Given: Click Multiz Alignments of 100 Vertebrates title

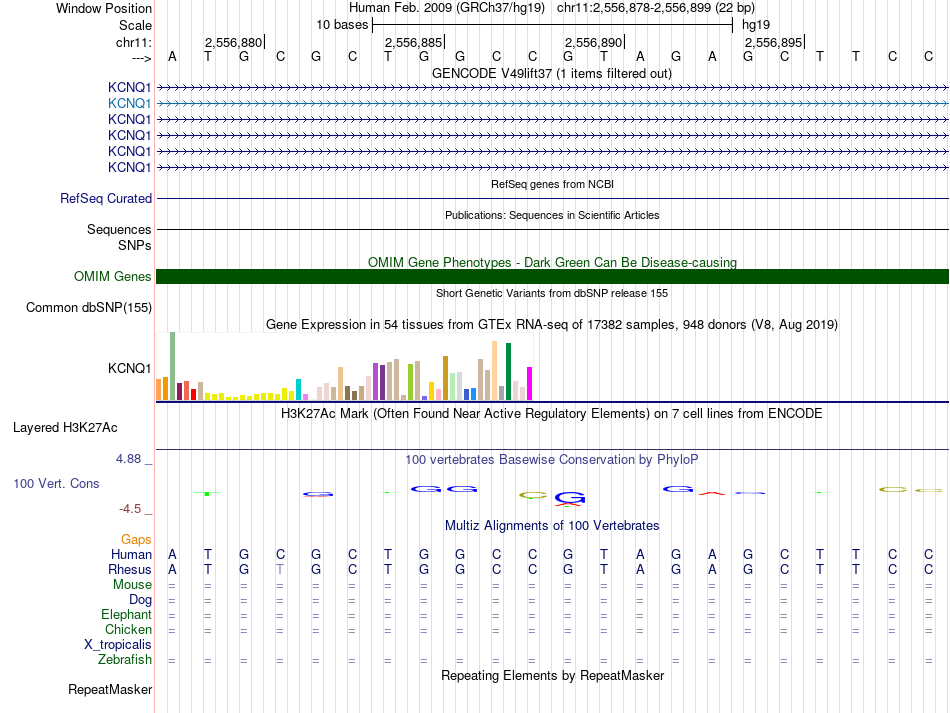Looking at the screenshot, I should pyautogui.click(x=551, y=526).
